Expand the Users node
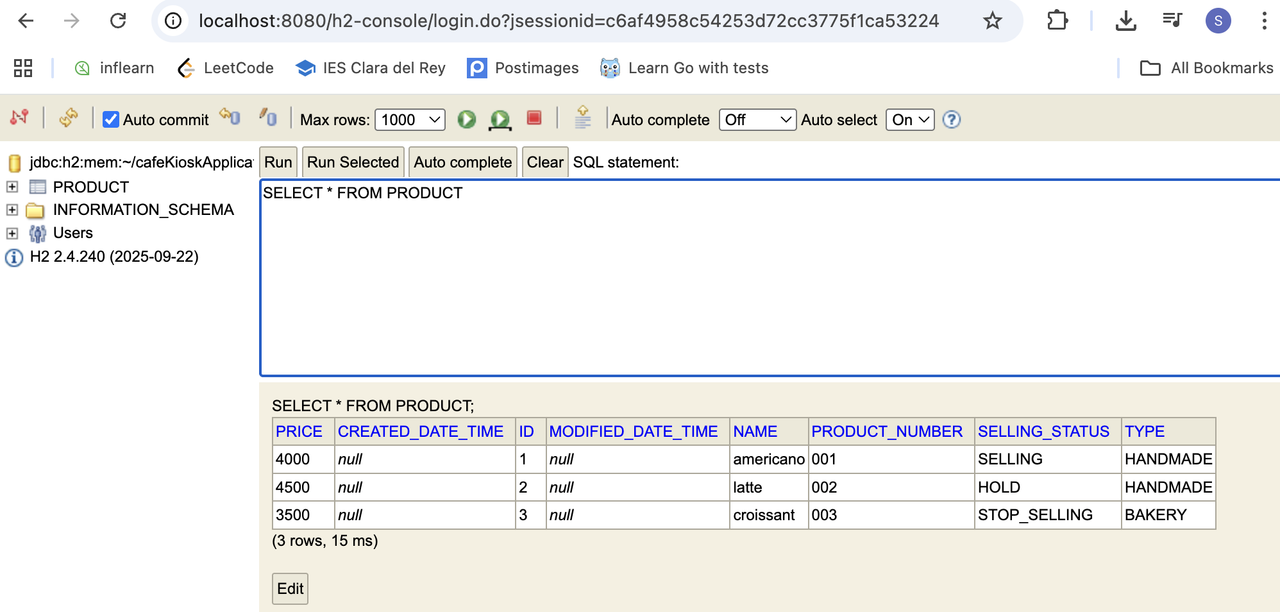The height and width of the screenshot is (612, 1280). click(12, 233)
